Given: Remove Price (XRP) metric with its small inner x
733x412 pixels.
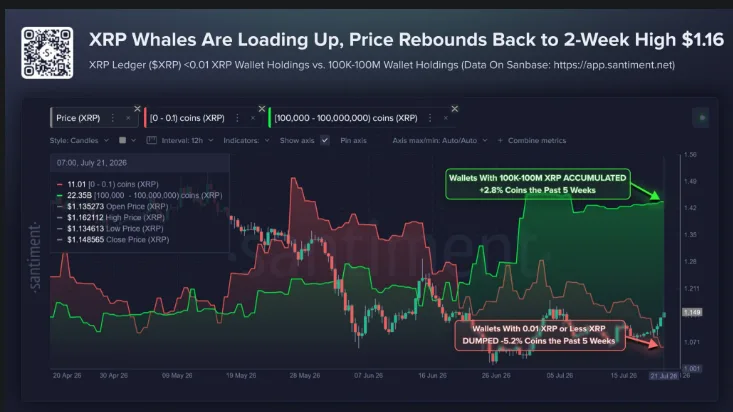Looking at the screenshot, I should click(128, 118).
